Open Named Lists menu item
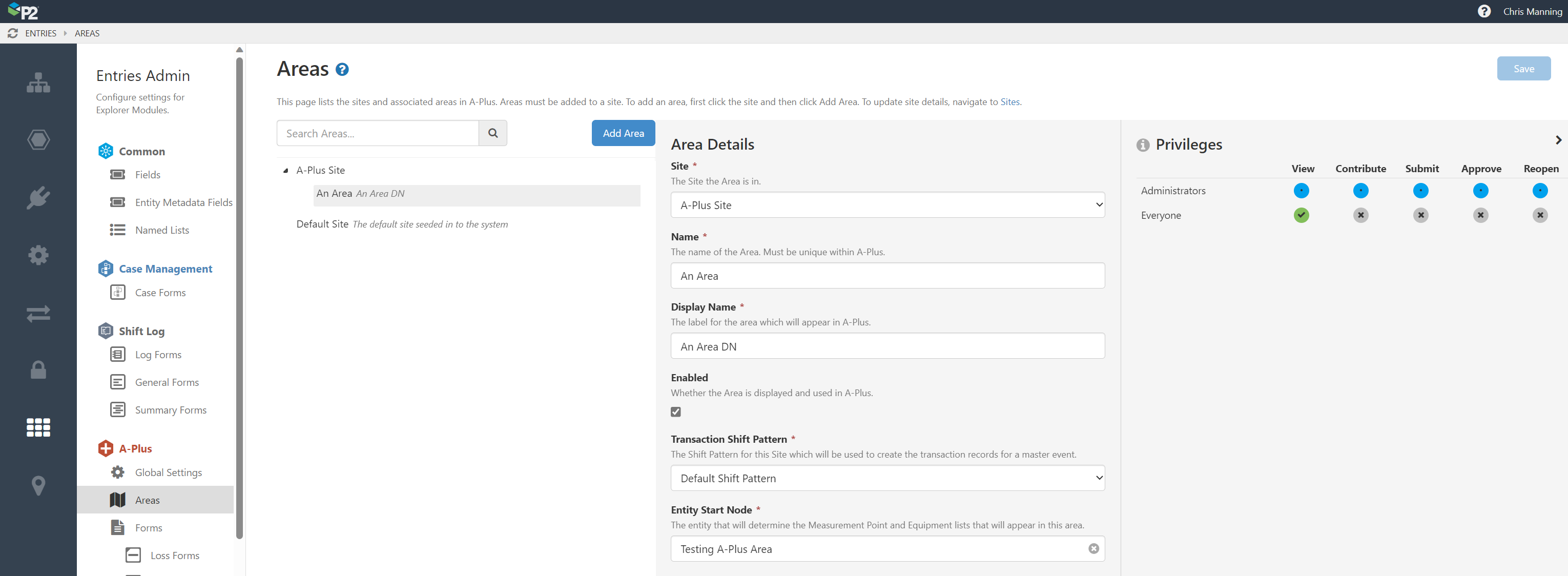Screen dimensions: 1568x576 click(162, 230)
